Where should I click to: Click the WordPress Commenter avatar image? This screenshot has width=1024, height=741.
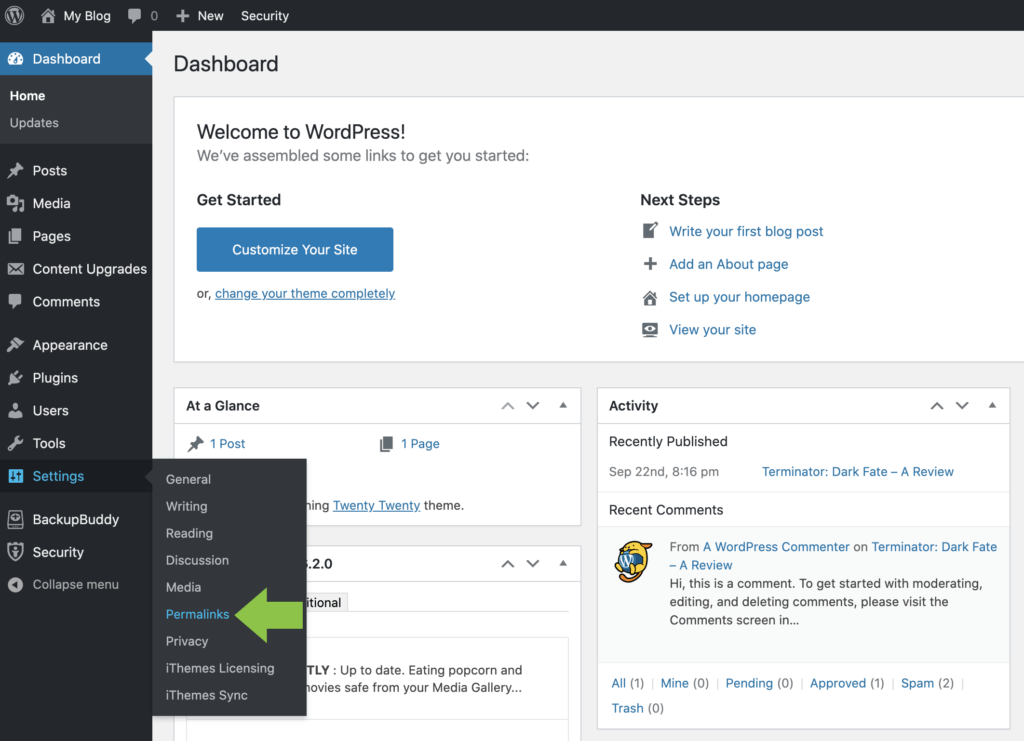[x=633, y=562]
